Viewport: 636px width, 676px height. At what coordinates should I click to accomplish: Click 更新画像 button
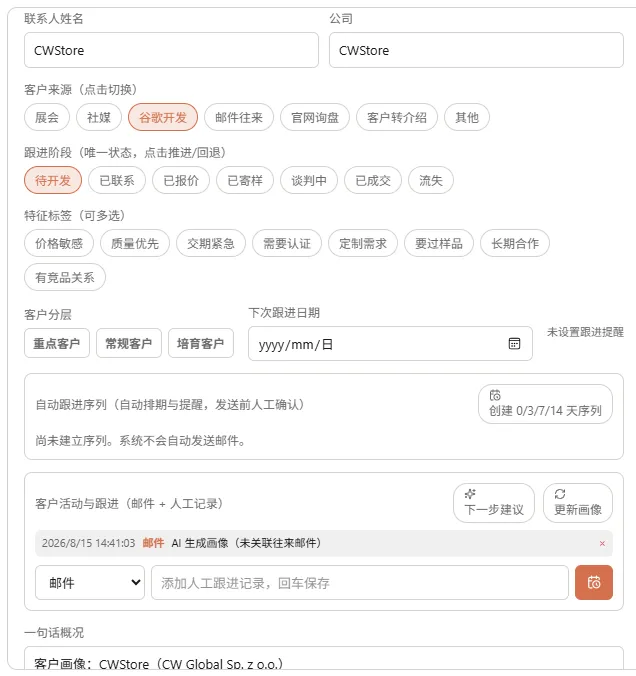click(578, 503)
